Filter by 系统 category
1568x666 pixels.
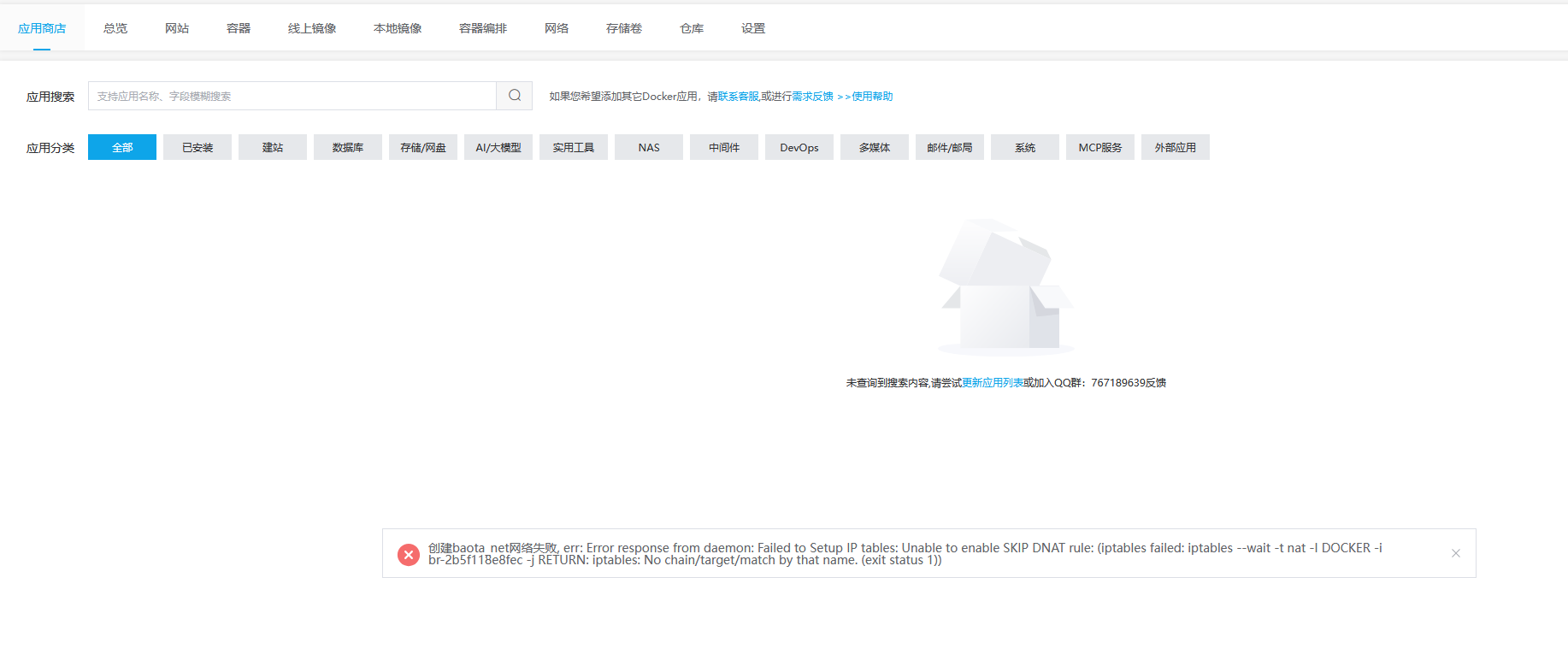point(1025,147)
